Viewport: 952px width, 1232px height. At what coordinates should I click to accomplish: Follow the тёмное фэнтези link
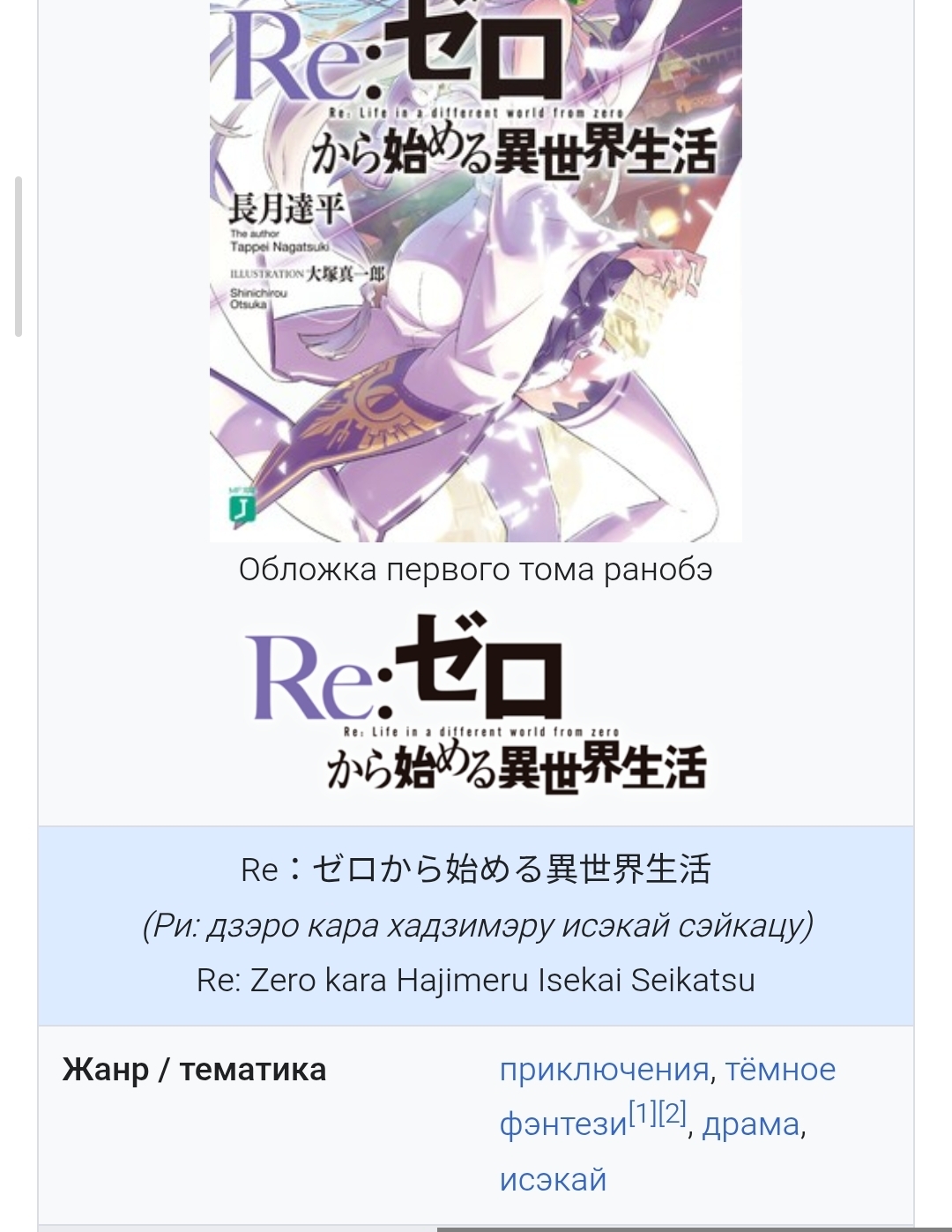pos(667,1096)
